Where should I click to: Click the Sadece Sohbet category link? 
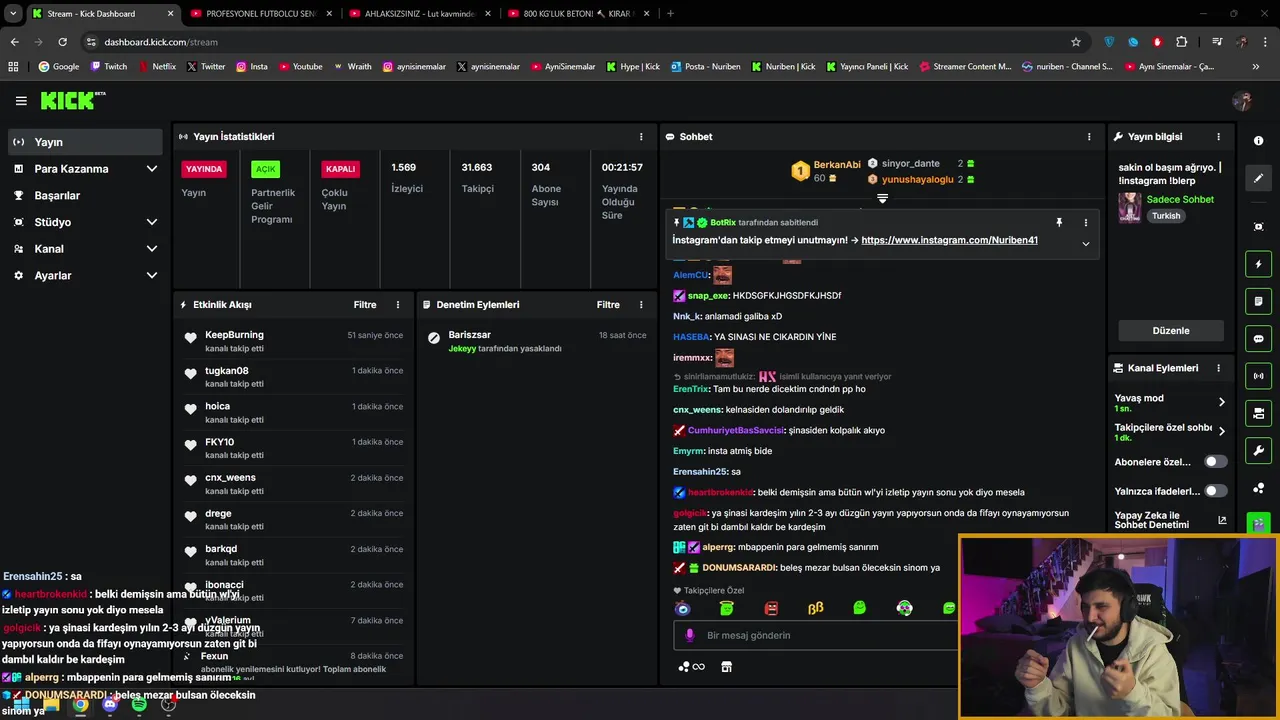(x=1180, y=200)
